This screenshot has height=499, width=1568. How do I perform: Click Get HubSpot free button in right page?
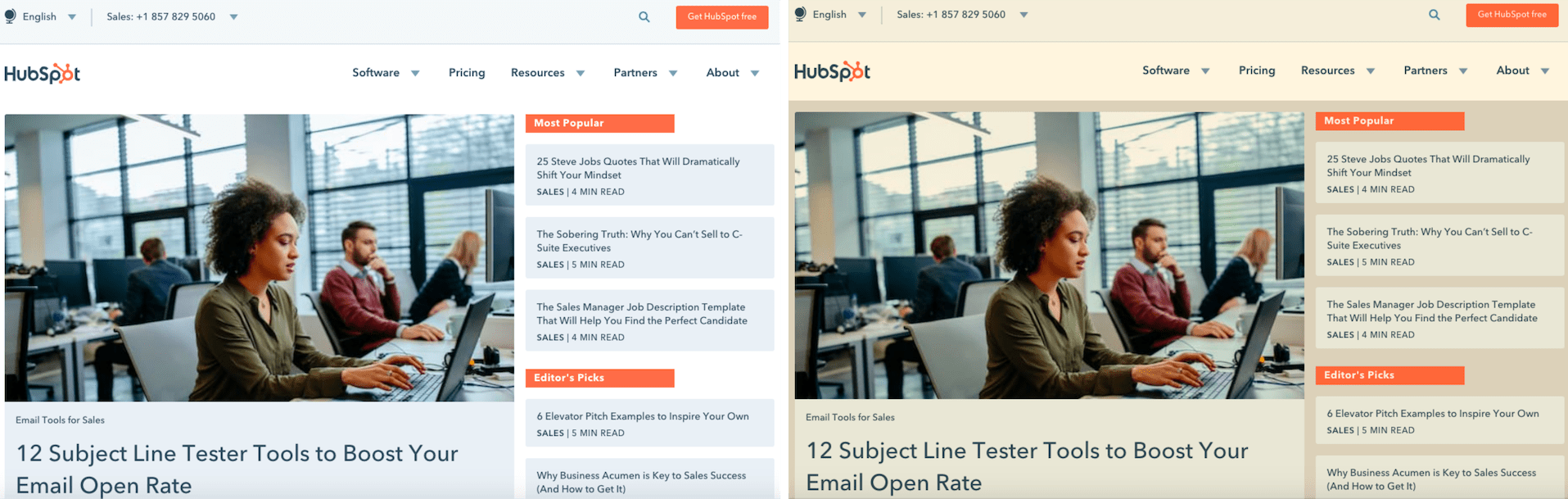1512,15
